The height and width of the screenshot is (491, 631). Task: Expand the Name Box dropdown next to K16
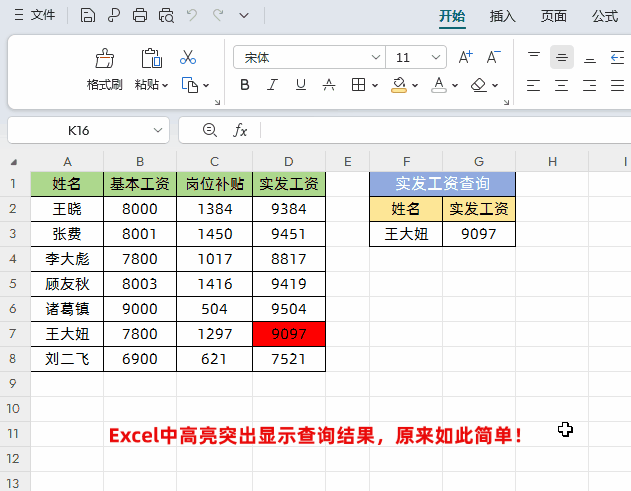pos(158,130)
